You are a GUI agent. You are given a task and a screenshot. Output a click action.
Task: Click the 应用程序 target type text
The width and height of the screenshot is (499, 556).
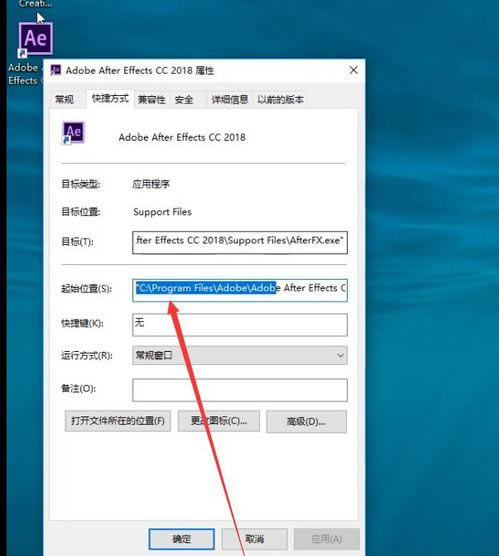[151, 184]
